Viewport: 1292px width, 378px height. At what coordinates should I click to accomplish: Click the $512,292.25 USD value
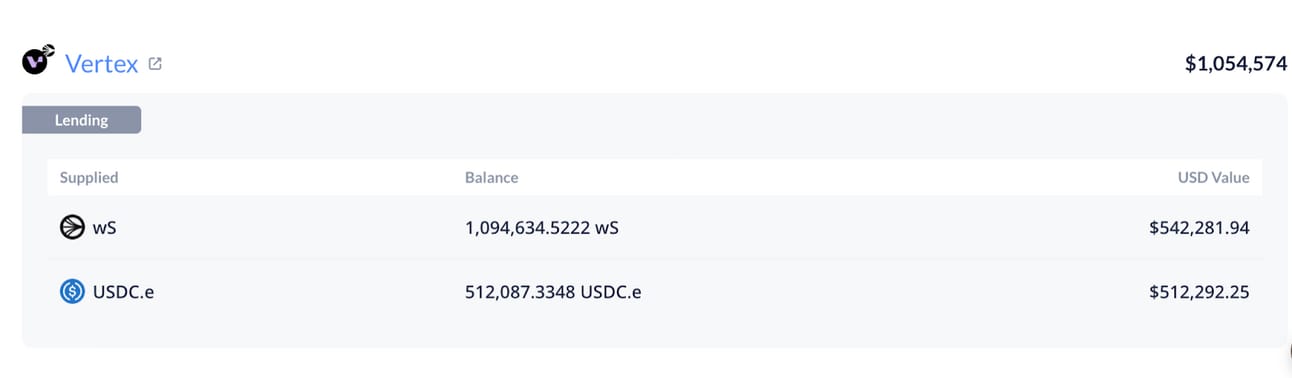tap(1199, 292)
